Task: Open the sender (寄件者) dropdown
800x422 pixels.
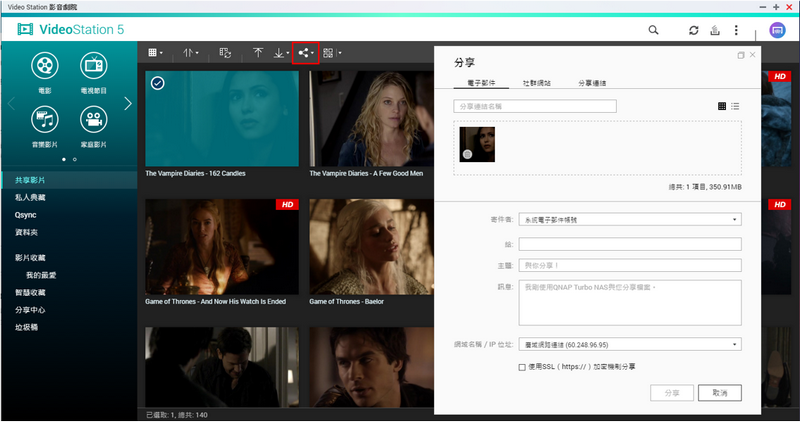Action: coord(630,219)
